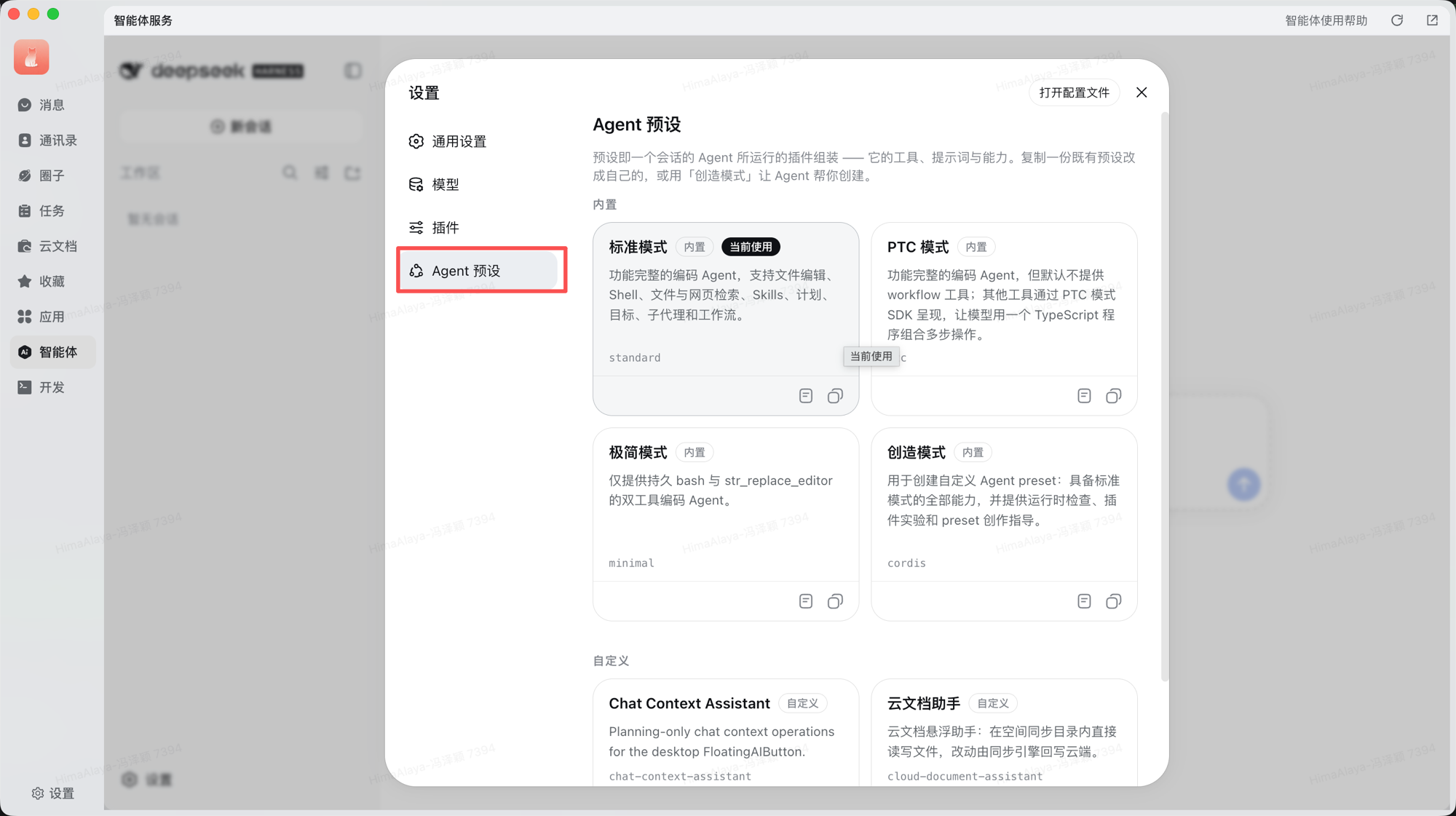Screen dimensions: 1456x816
Task: Duplicate the 创造模式 preset
Action: pos(1113,601)
